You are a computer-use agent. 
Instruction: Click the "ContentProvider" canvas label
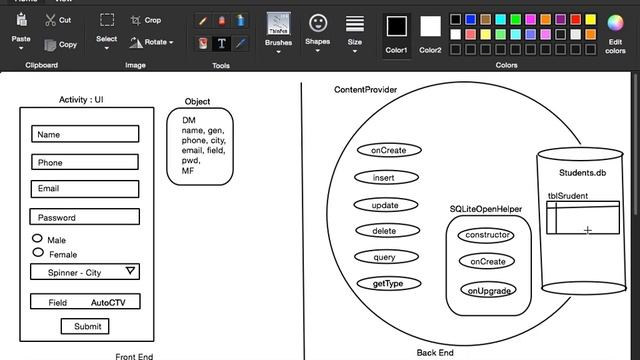point(365,90)
